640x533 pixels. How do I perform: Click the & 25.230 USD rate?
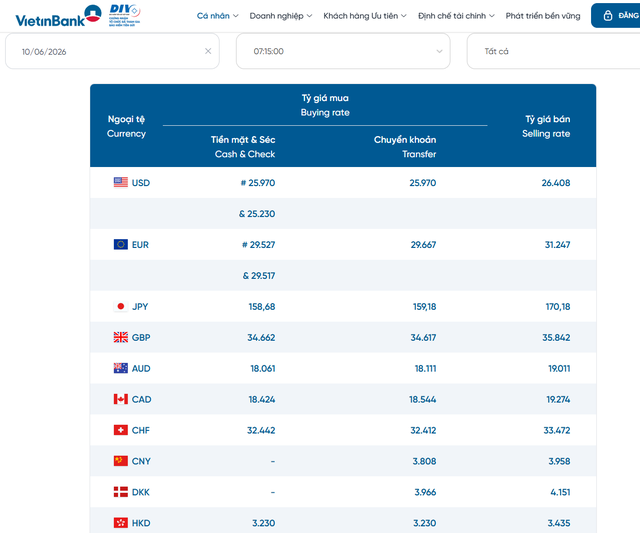pyautogui.click(x=257, y=214)
